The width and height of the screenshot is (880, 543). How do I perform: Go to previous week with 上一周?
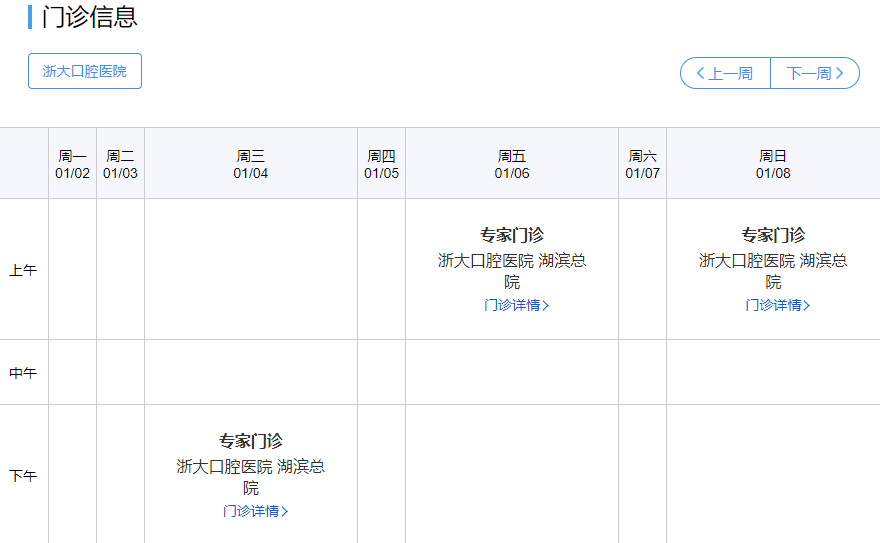tap(725, 73)
